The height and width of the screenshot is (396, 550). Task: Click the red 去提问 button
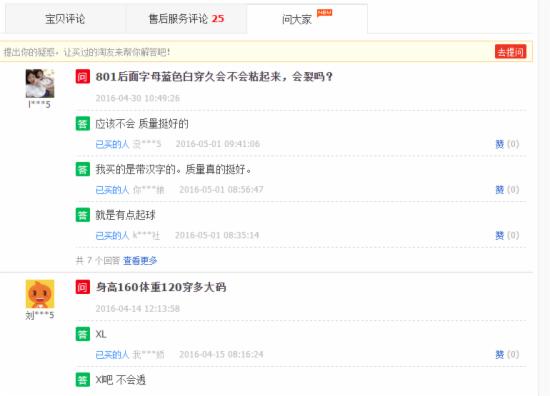tap(510, 52)
